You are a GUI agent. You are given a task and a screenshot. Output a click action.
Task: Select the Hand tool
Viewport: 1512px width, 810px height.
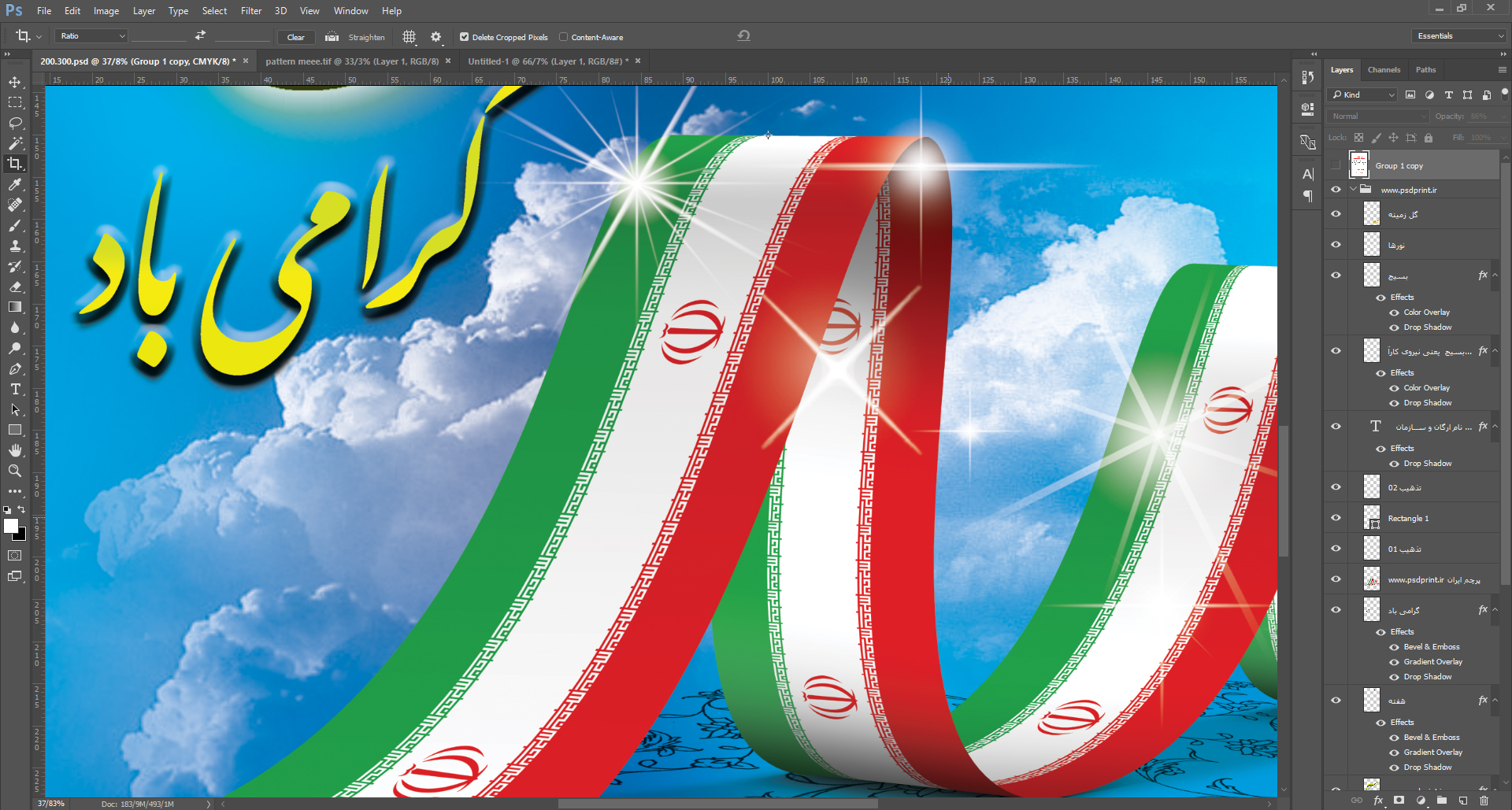pyautogui.click(x=15, y=450)
